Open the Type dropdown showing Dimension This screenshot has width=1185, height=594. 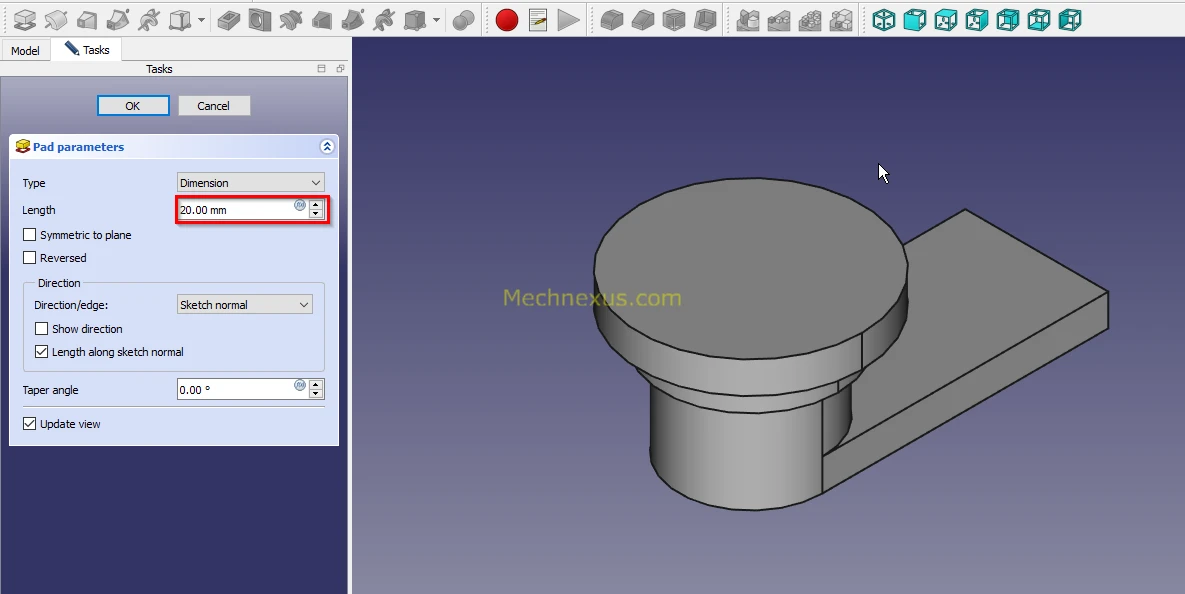tap(250, 183)
